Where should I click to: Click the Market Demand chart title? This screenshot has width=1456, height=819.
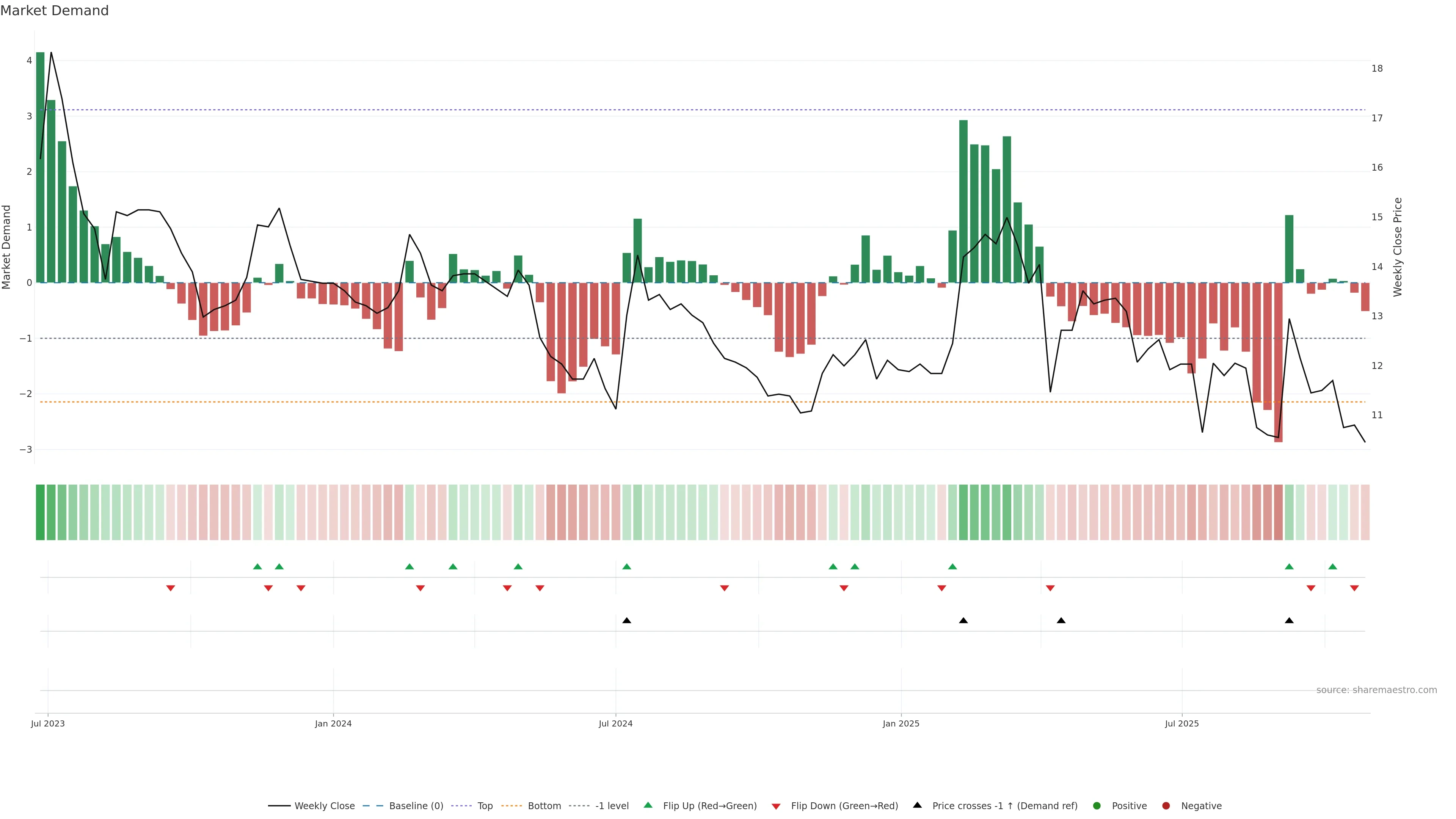[54, 11]
